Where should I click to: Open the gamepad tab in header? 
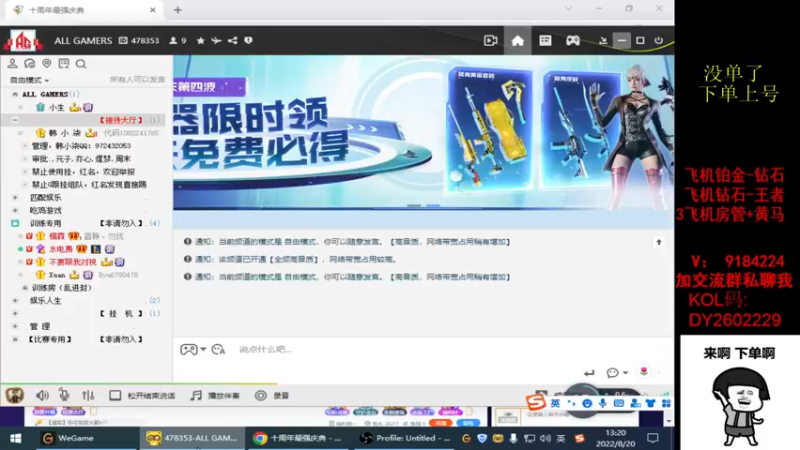pyautogui.click(x=573, y=40)
